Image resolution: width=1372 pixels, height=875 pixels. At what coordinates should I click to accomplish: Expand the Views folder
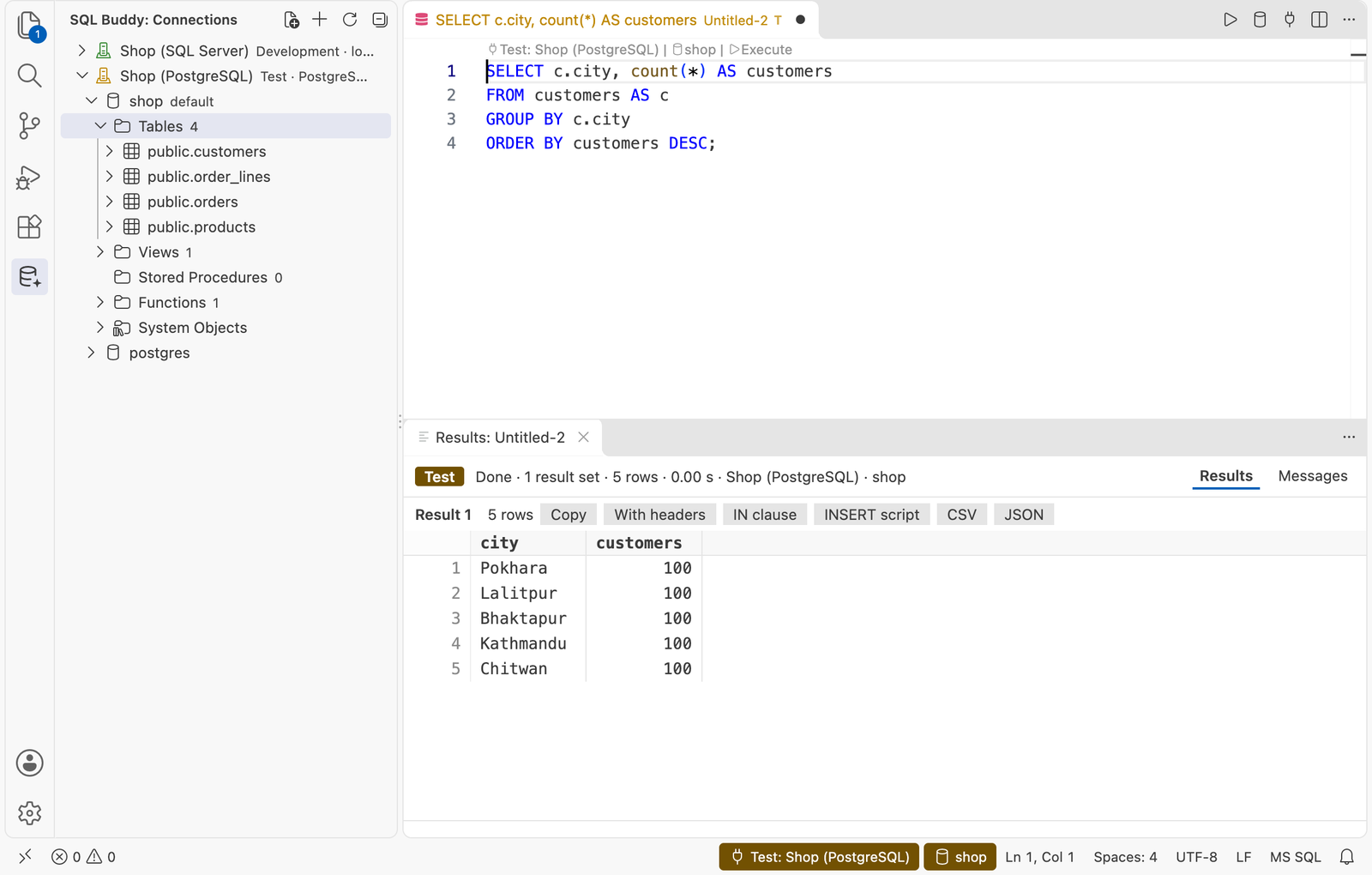[x=100, y=251]
